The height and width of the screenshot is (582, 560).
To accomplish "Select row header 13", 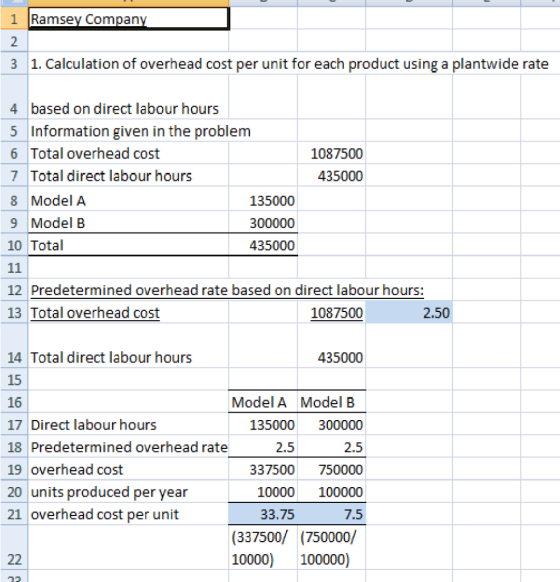I will coord(14,312).
